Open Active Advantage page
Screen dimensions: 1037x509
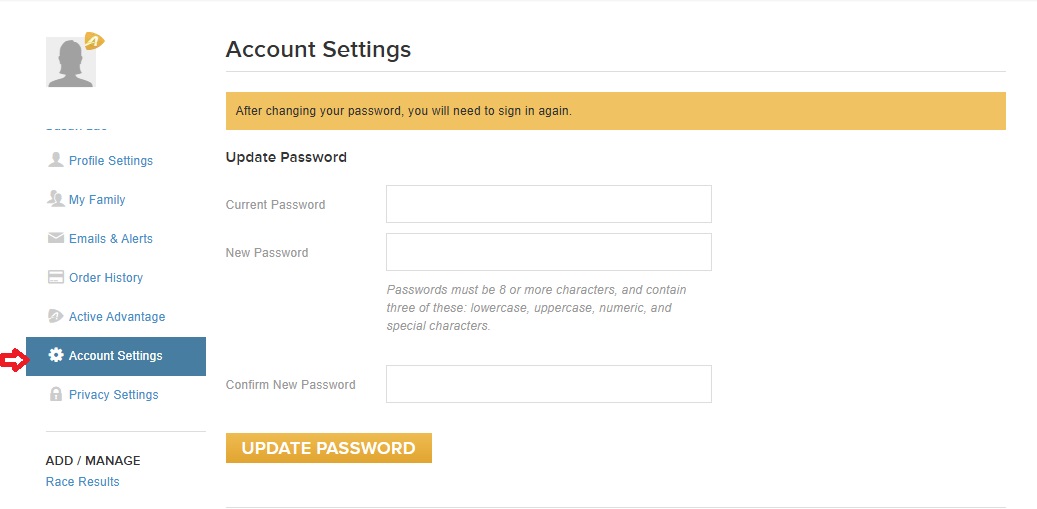coord(117,317)
